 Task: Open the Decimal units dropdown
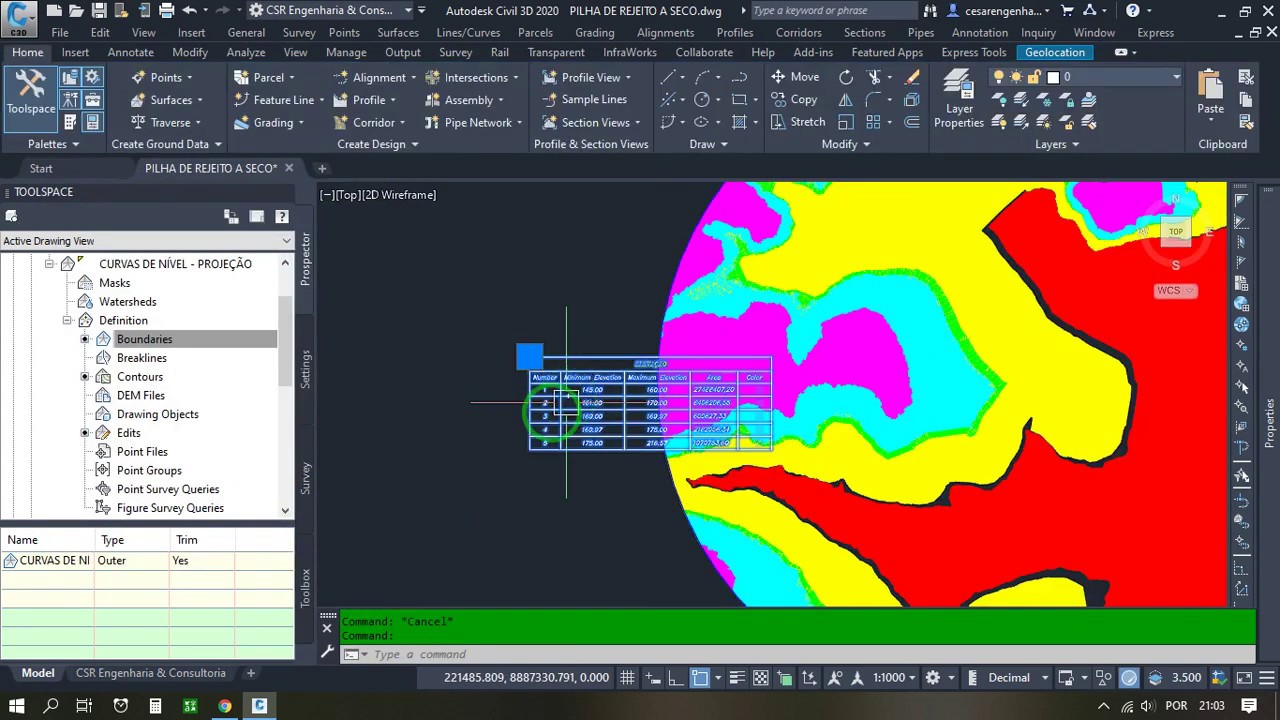[x=1017, y=677]
